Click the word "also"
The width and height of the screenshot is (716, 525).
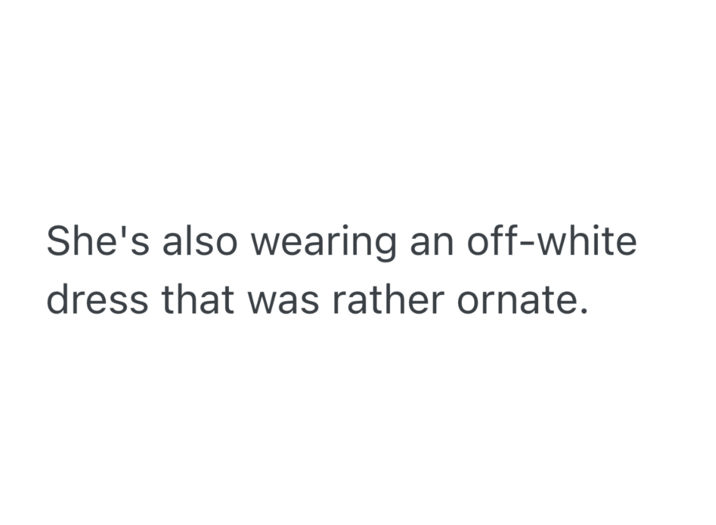pyautogui.click(x=184, y=243)
